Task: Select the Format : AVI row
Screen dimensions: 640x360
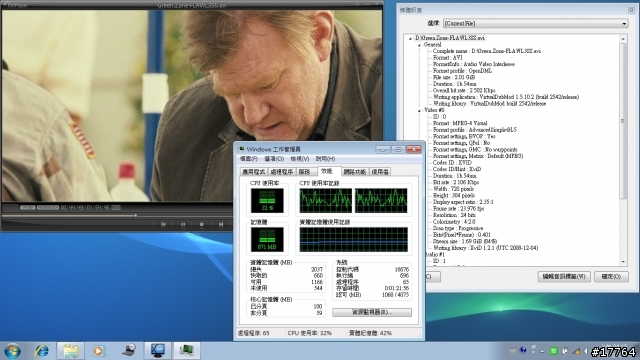Action: 448,58
